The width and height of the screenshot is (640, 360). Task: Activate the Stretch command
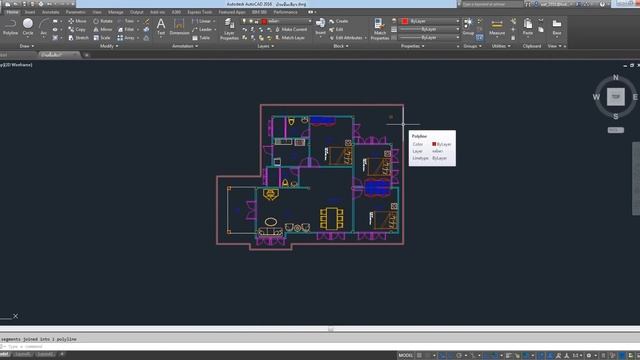(78, 38)
